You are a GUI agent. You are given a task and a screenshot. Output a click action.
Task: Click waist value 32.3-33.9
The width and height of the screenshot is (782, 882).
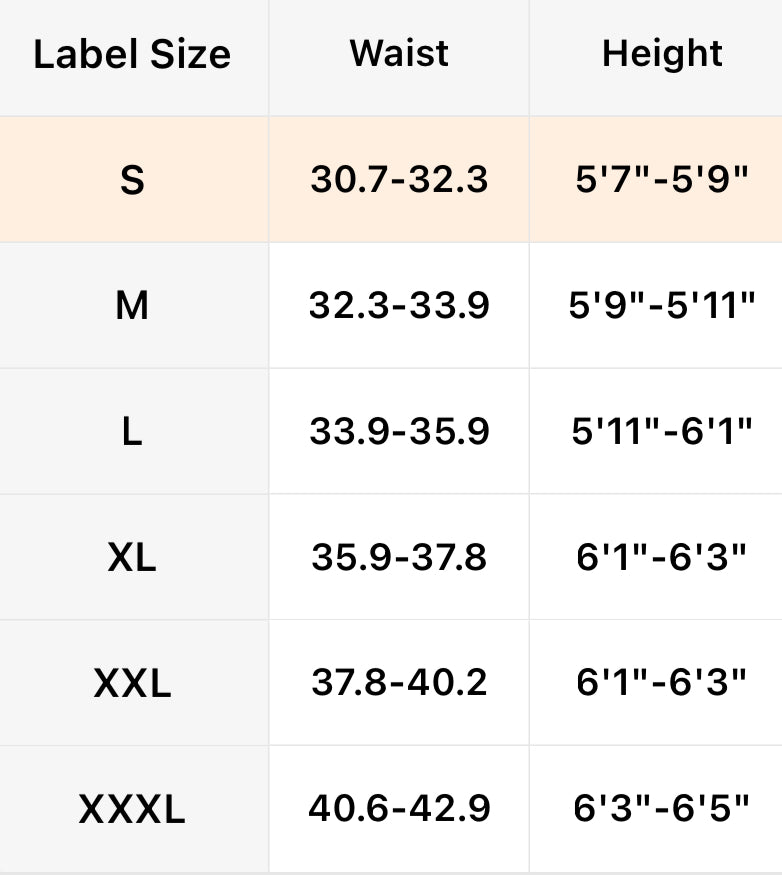(x=399, y=306)
